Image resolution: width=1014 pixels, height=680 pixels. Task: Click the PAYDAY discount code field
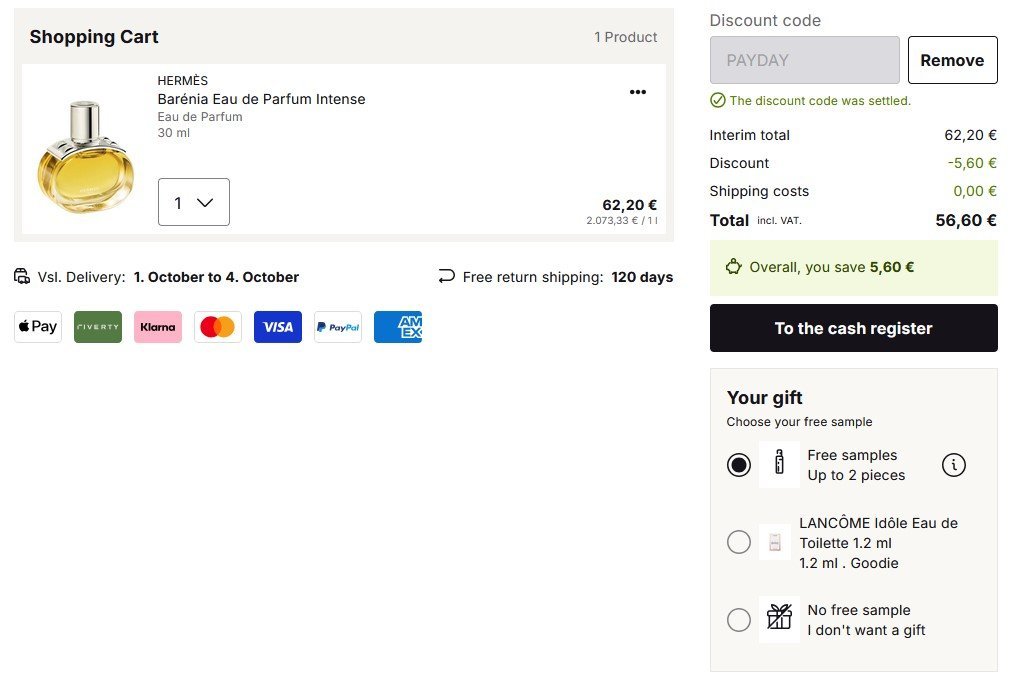click(x=804, y=60)
